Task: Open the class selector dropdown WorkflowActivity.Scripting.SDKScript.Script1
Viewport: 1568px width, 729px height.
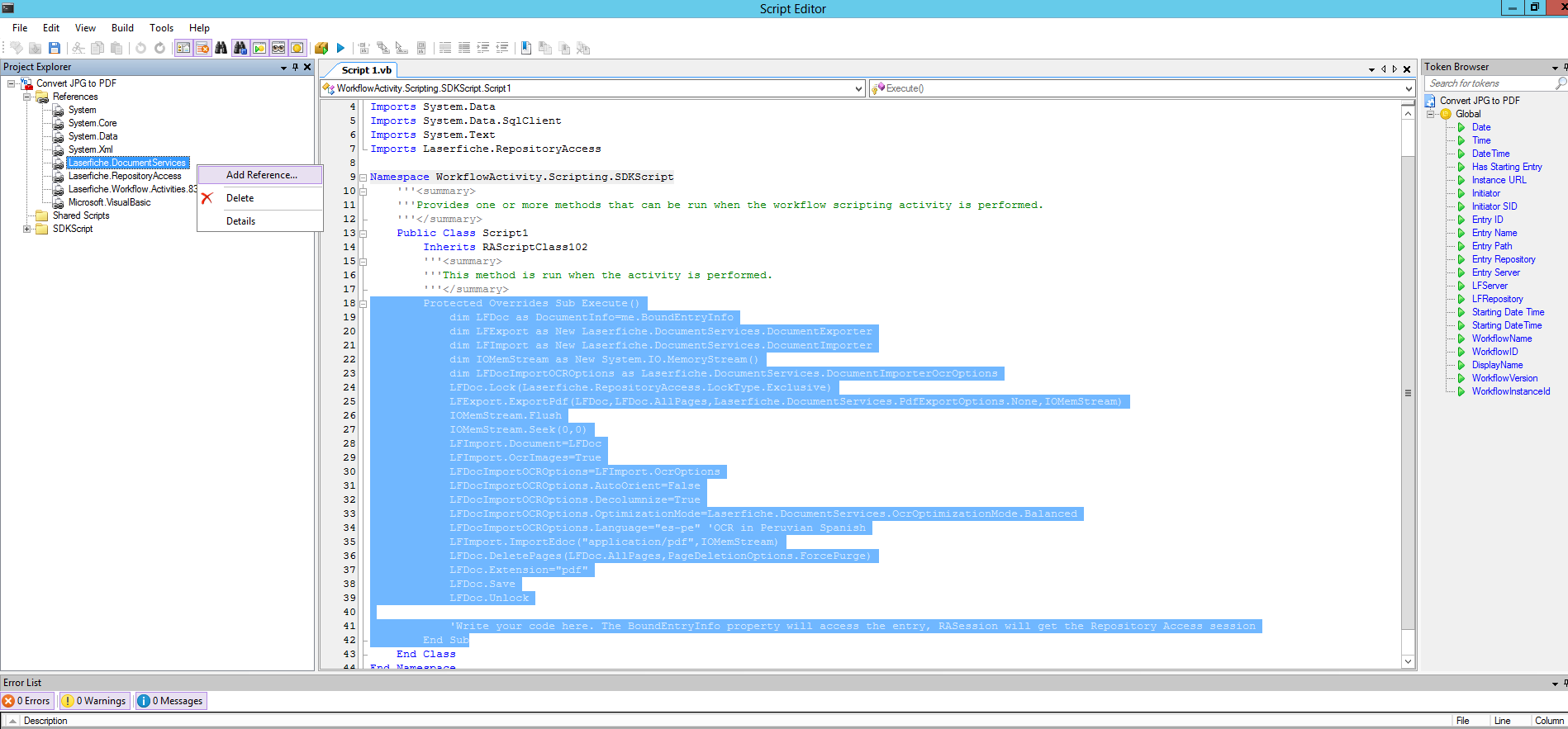Action: (858, 88)
